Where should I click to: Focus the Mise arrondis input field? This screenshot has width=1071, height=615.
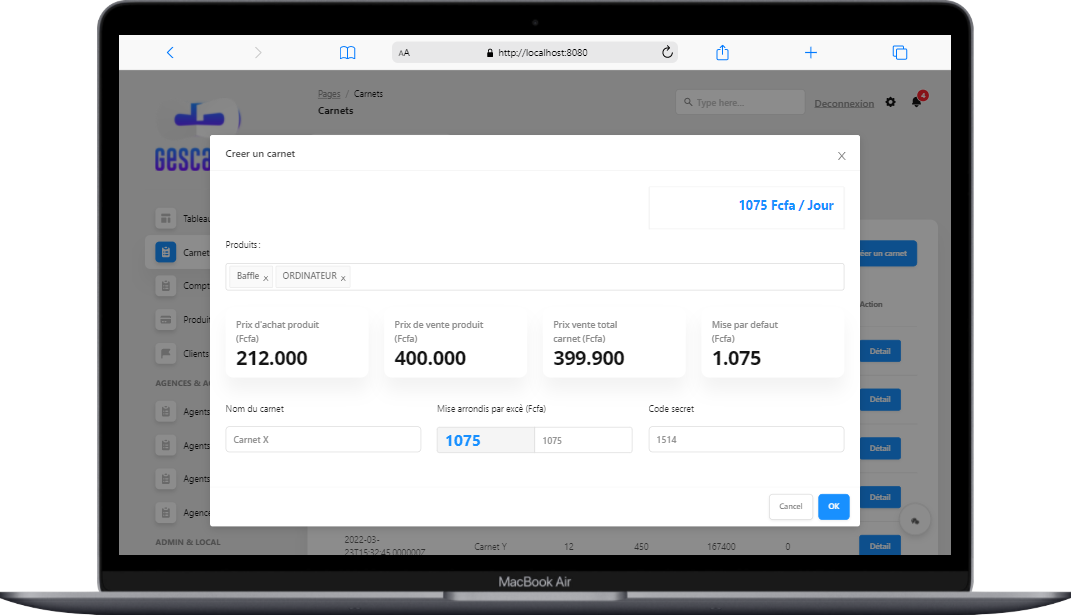click(582, 440)
